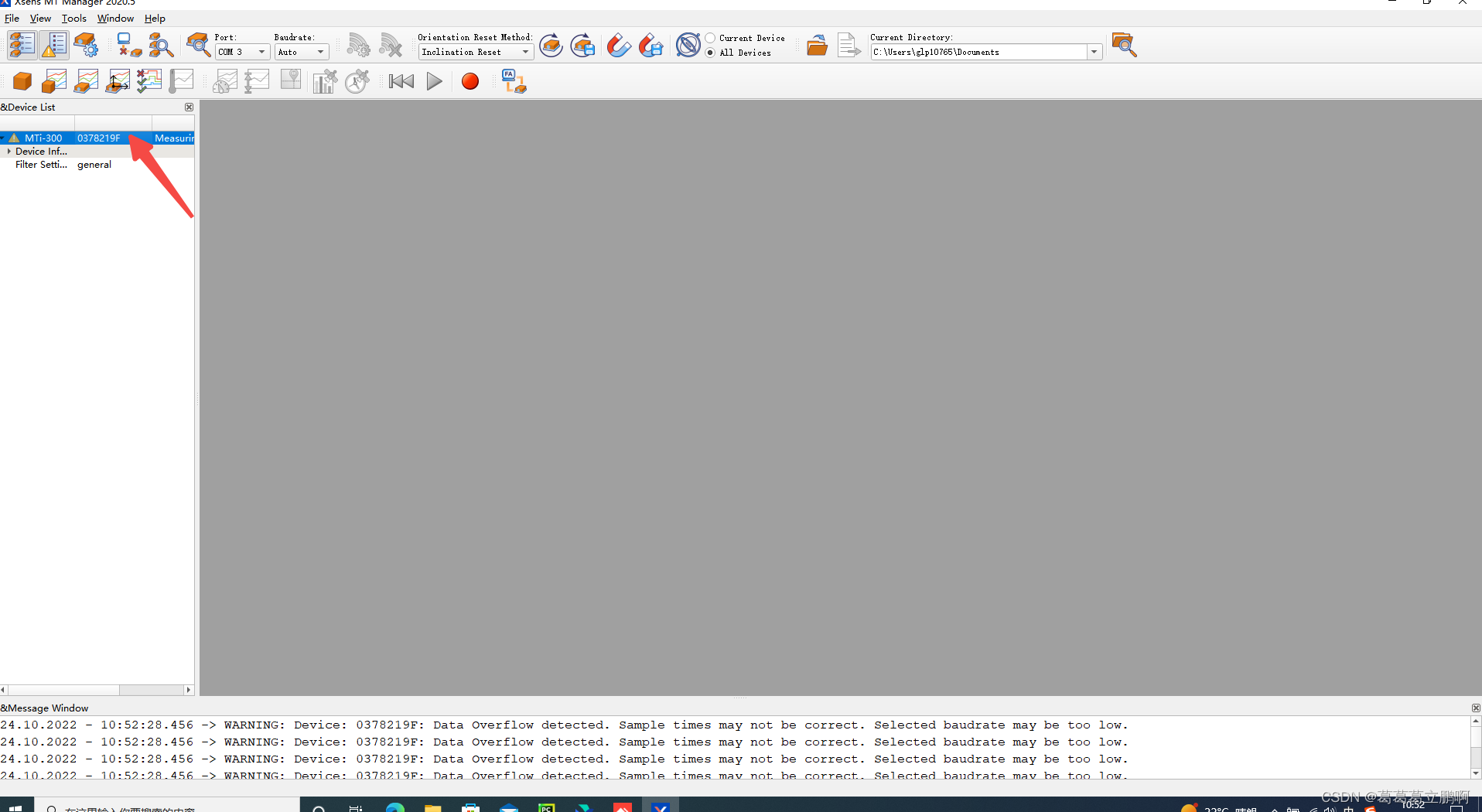
Task: Click the reset orientation icon
Action: pyautogui.click(x=551, y=45)
